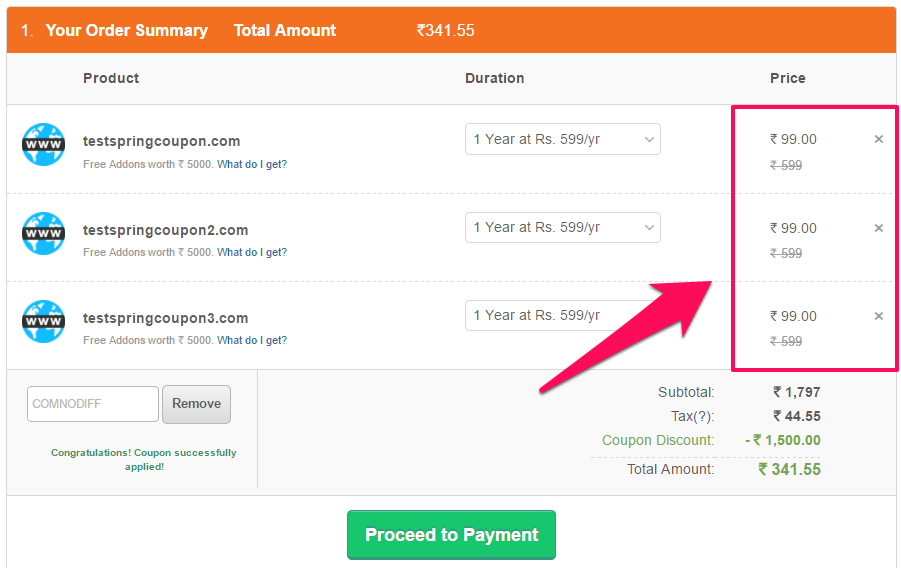The width and height of the screenshot is (901, 568).
Task: Click the Tax(?) help label
Action: tap(692, 416)
